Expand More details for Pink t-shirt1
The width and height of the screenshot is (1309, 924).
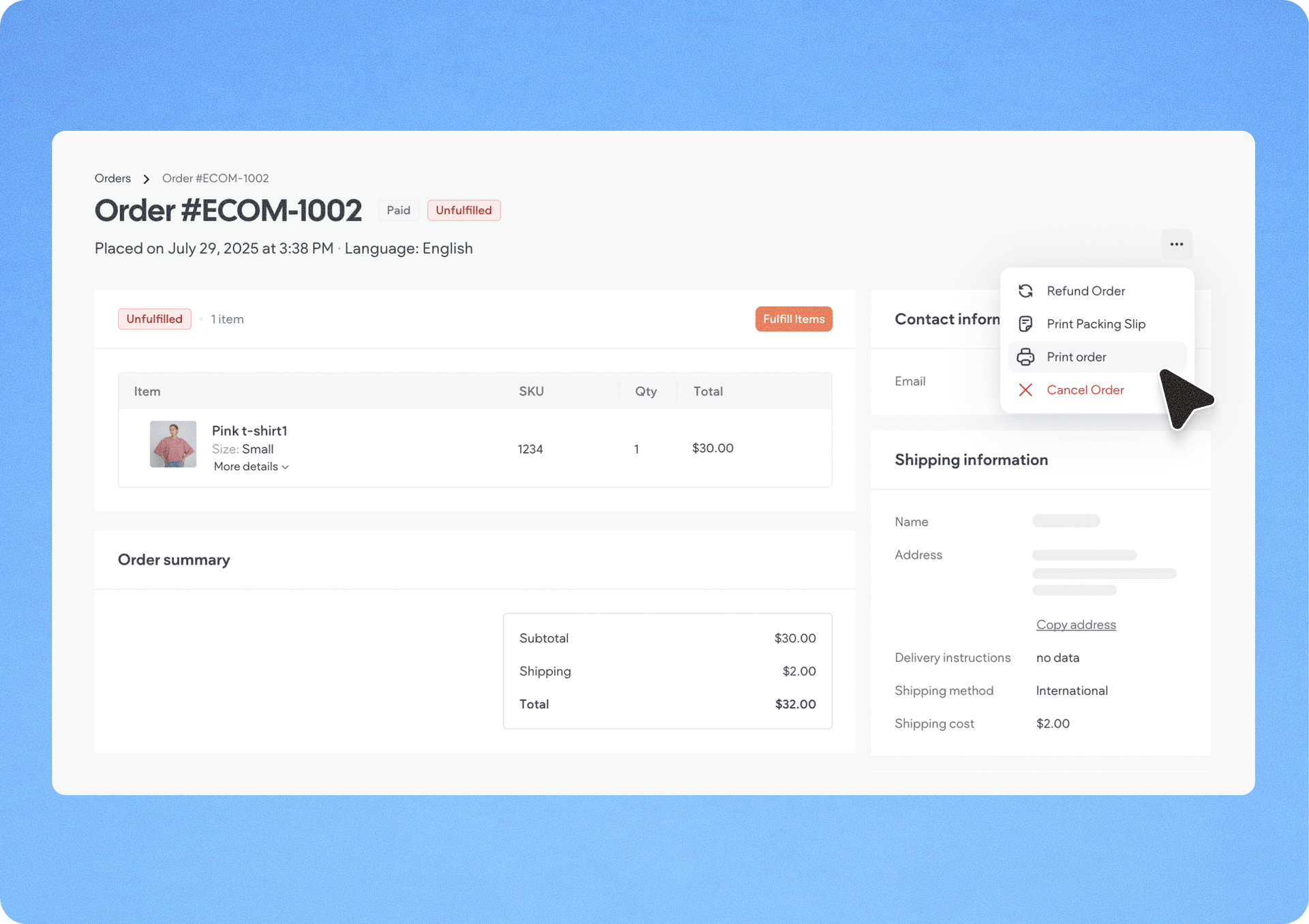246,466
